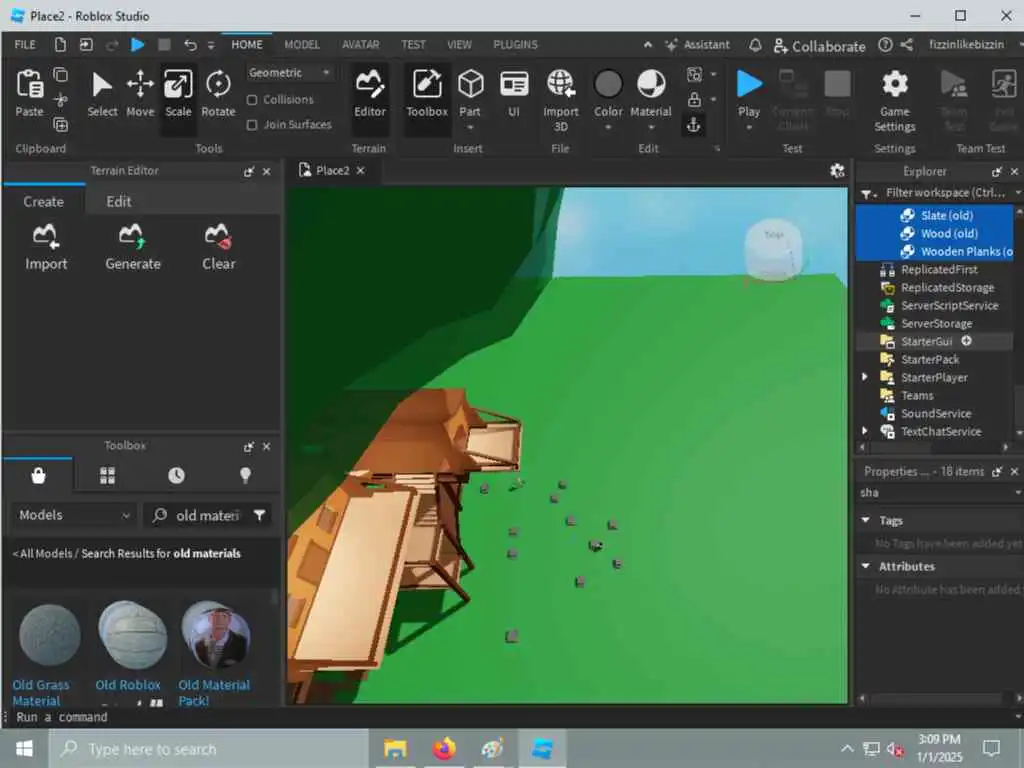The image size is (1024, 768).
Task: Toggle the Anchor tool
Action: 694,124
